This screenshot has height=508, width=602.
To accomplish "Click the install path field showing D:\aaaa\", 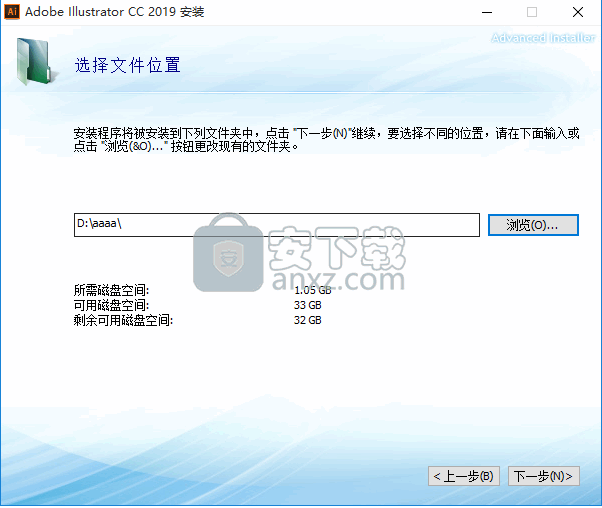I will [x=277, y=225].
